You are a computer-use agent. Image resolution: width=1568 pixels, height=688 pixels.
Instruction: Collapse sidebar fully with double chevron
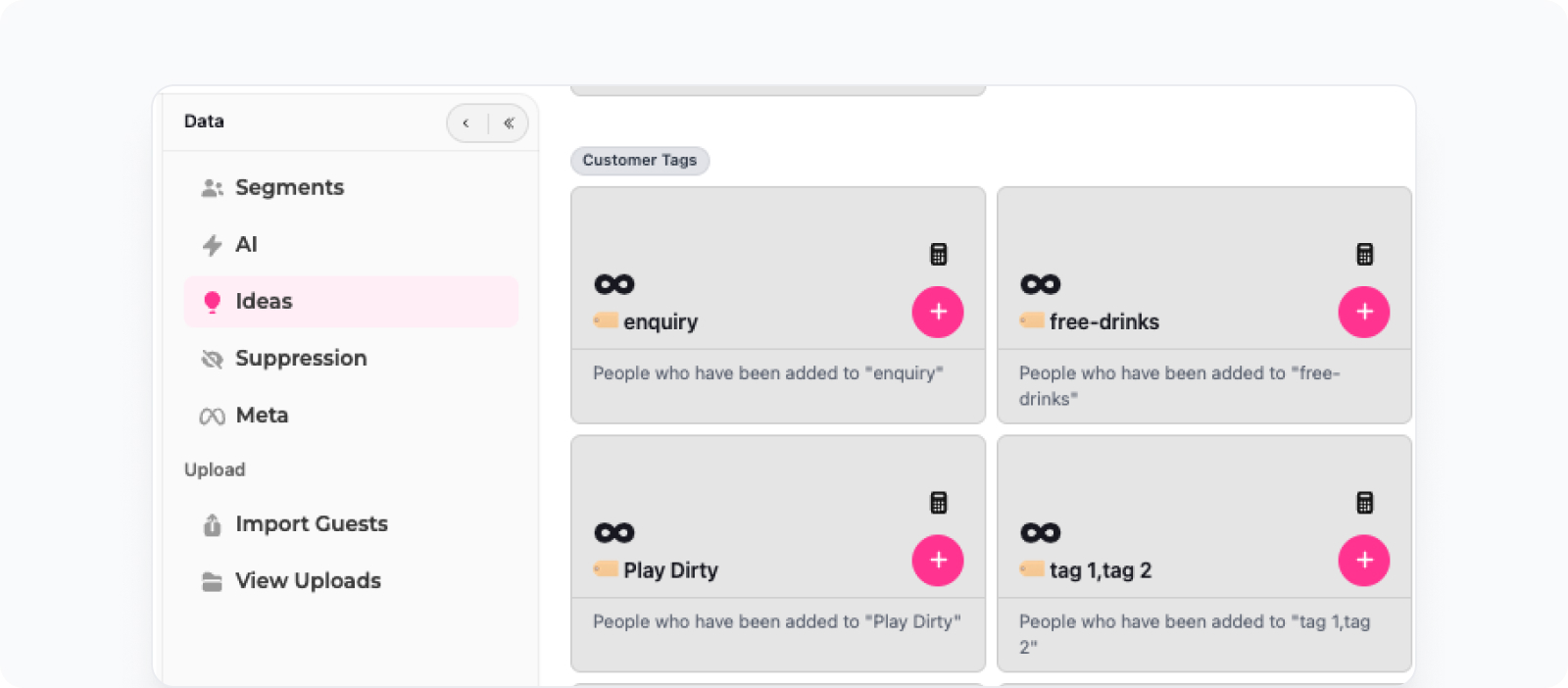tap(509, 123)
